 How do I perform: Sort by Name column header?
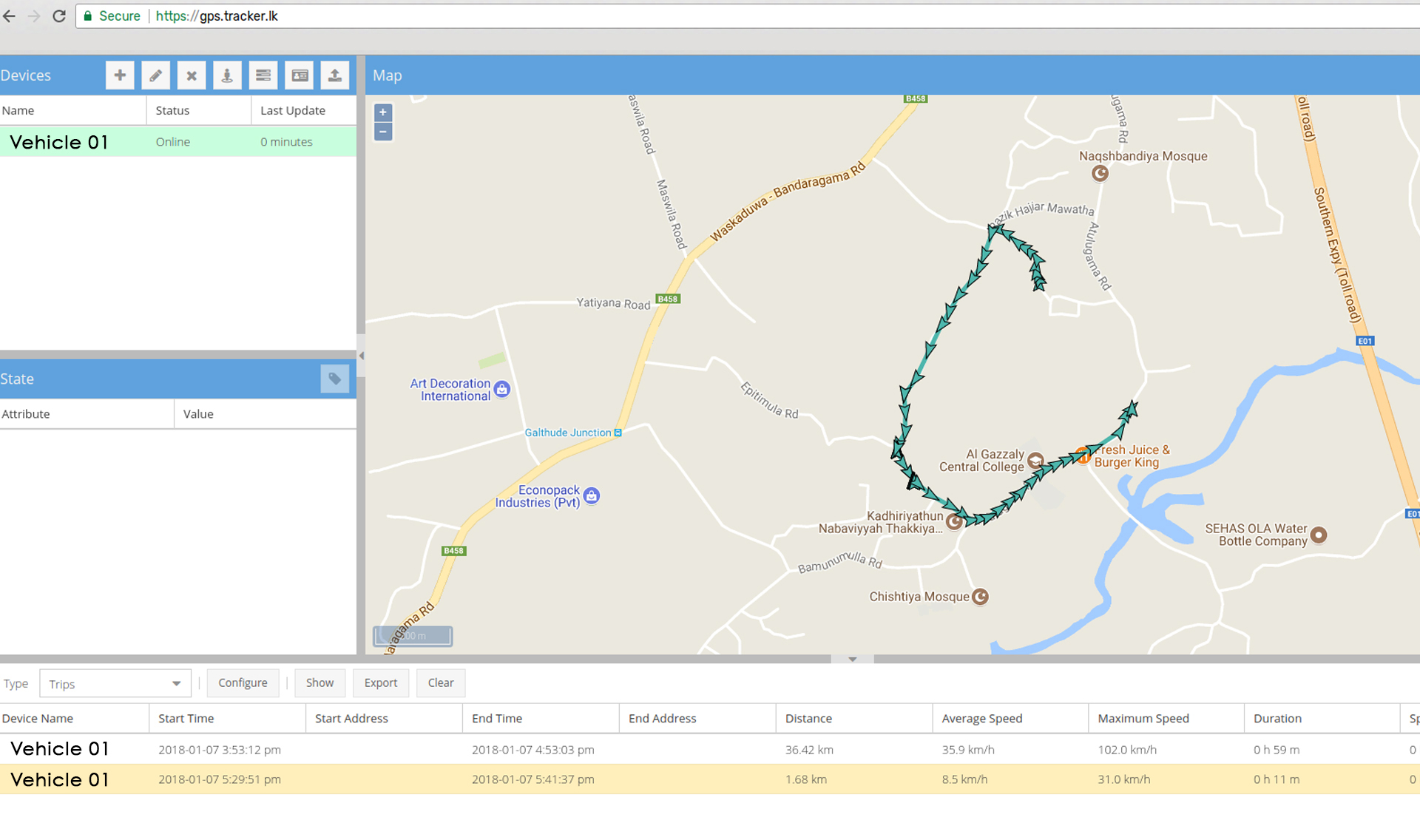coord(72,110)
